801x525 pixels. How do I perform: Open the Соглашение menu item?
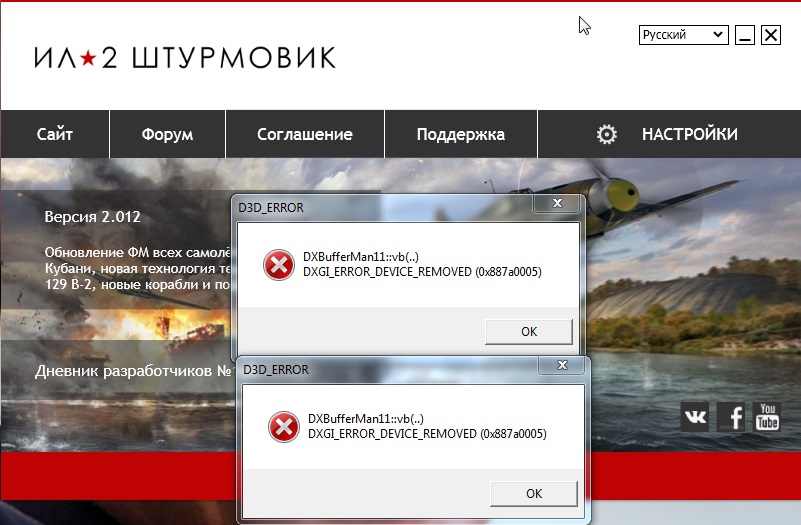304,134
